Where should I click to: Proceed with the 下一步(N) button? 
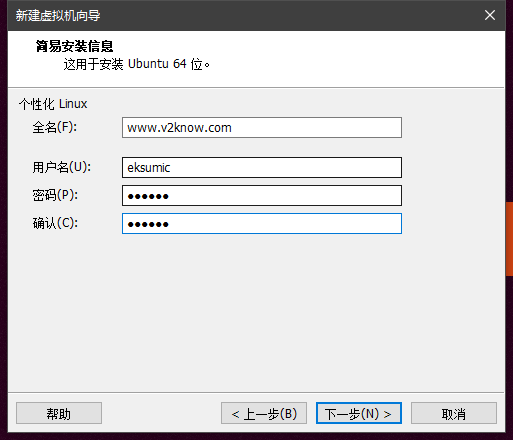pos(359,413)
